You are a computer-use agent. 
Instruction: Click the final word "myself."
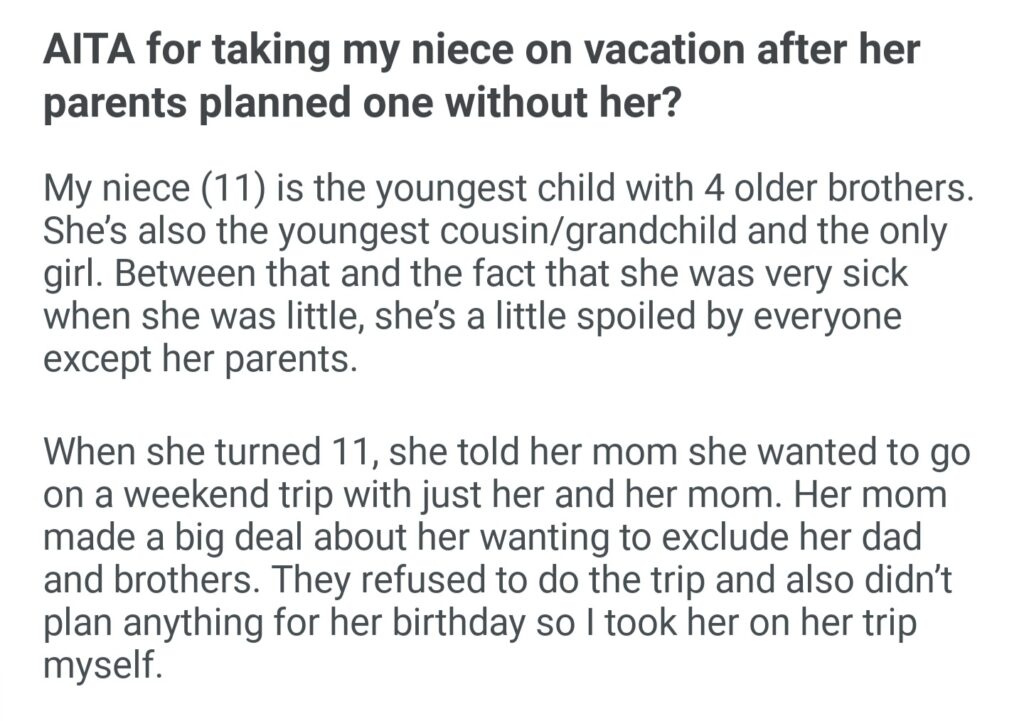click(101, 665)
